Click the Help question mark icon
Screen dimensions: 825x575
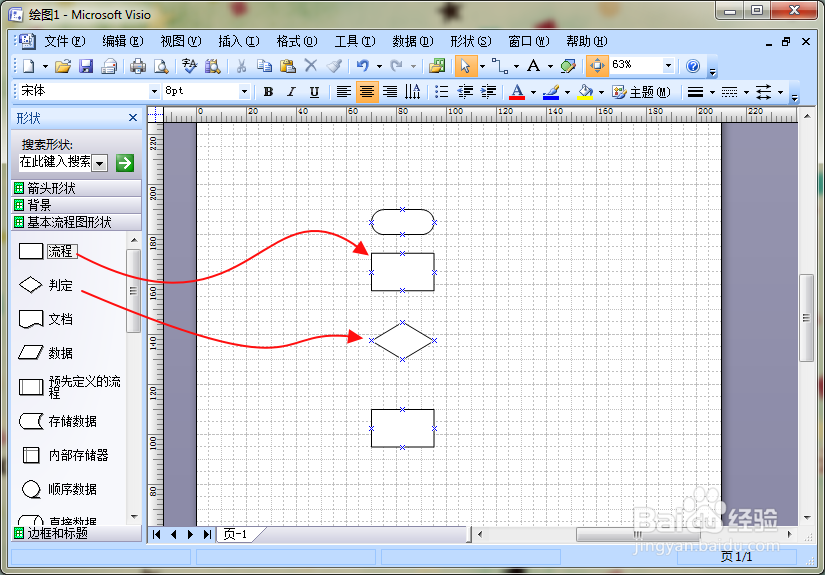693,66
